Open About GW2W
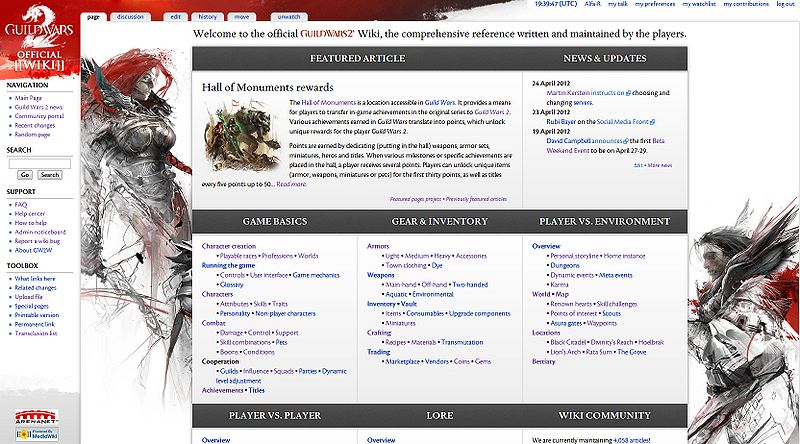Image resolution: width=800 pixels, height=444 pixels. [33, 251]
